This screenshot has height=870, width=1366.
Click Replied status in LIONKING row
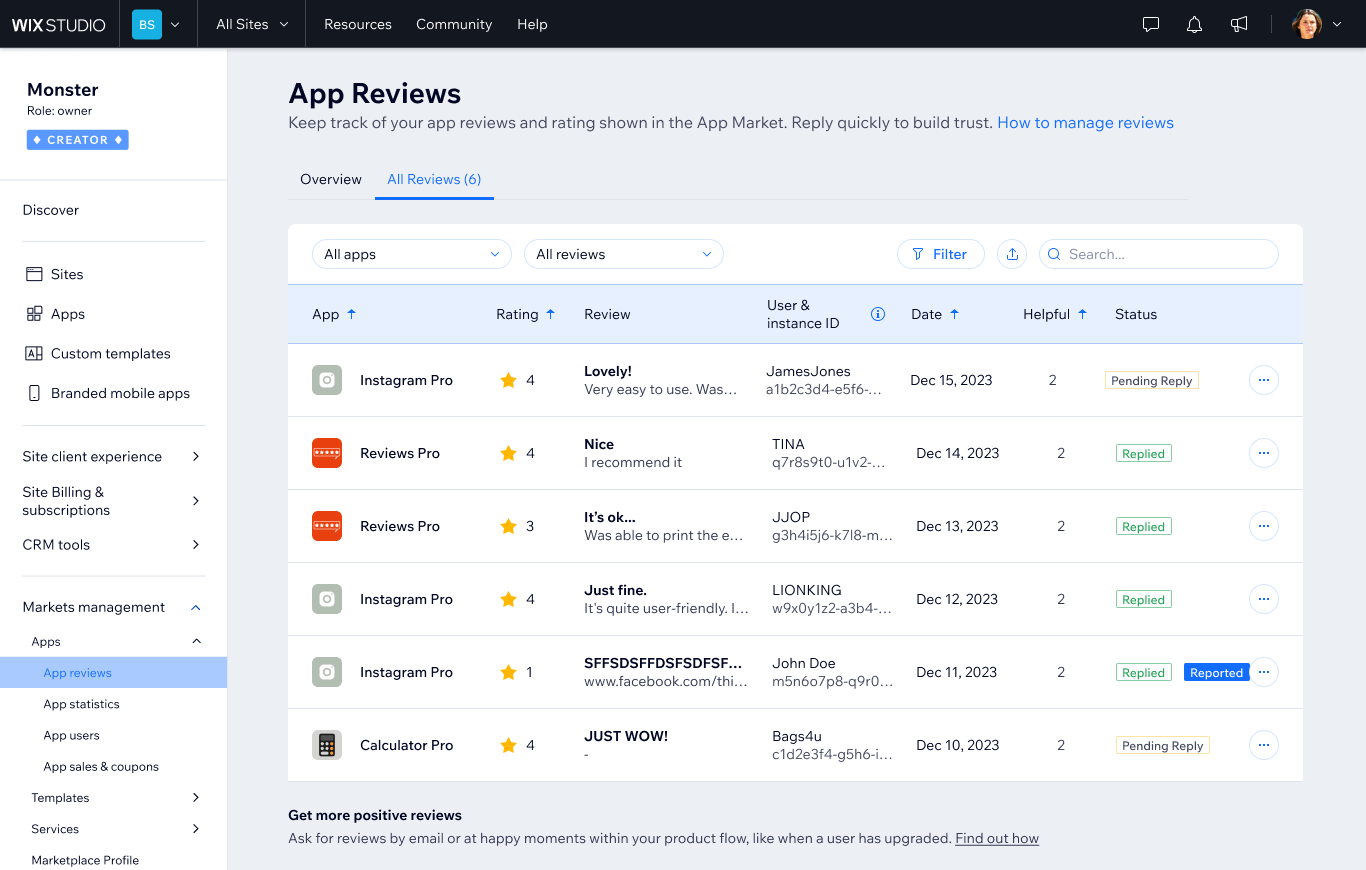1143,599
